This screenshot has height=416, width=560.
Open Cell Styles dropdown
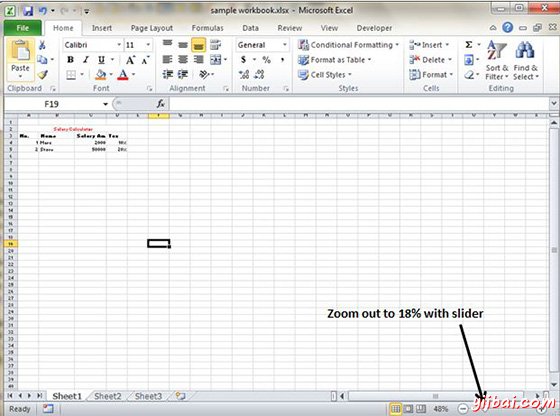point(324,75)
